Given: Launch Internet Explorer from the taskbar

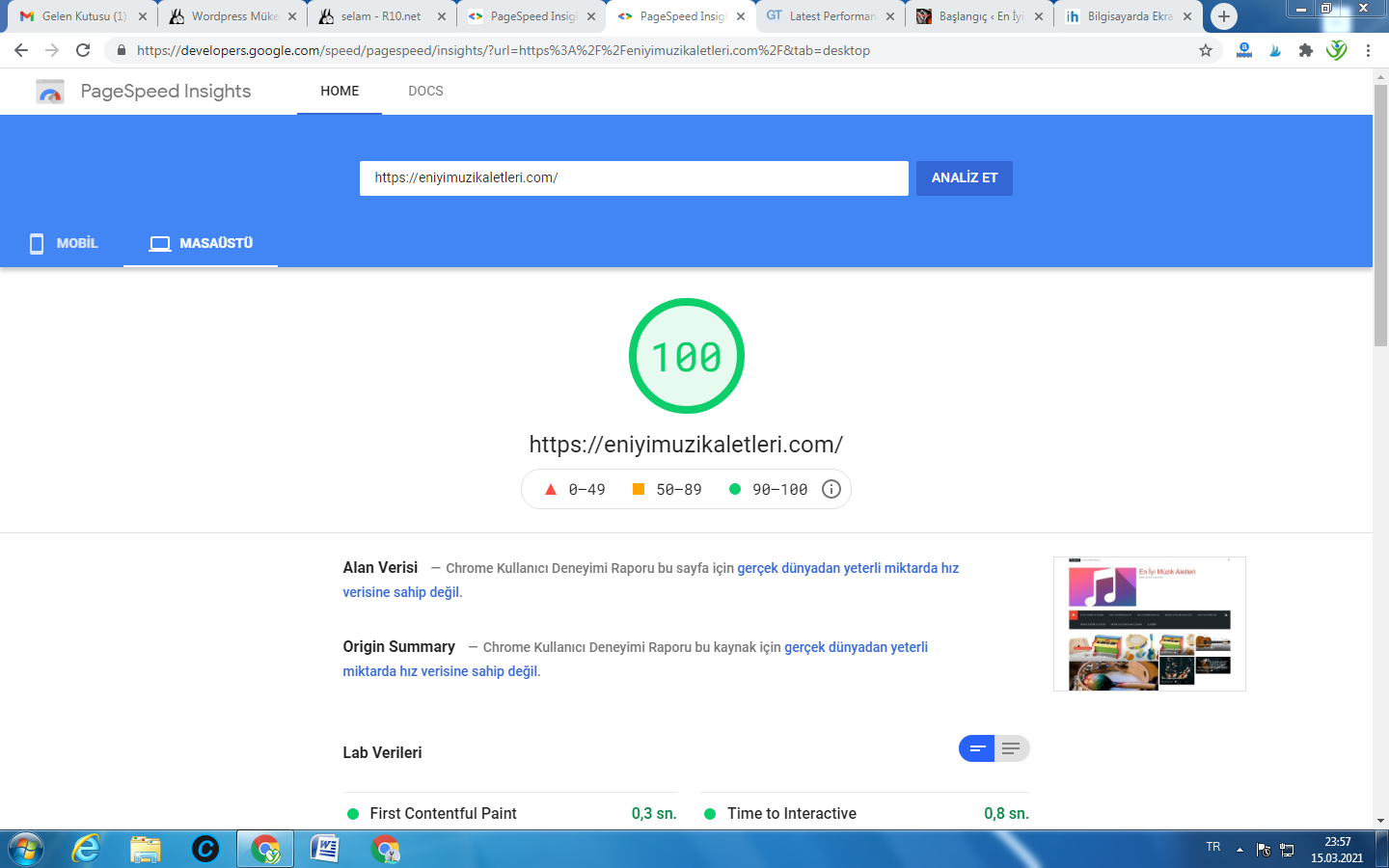Looking at the screenshot, I should (87, 849).
